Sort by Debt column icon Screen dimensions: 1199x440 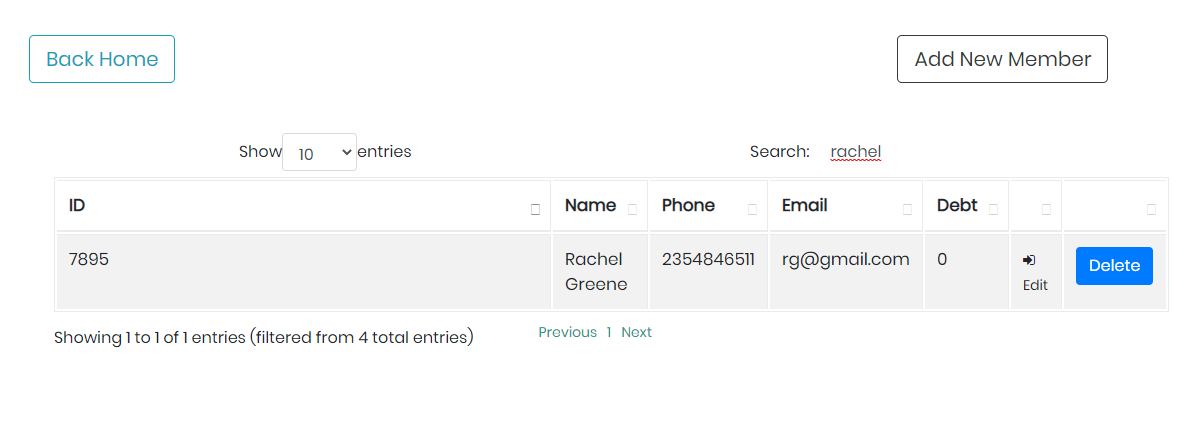(994, 210)
